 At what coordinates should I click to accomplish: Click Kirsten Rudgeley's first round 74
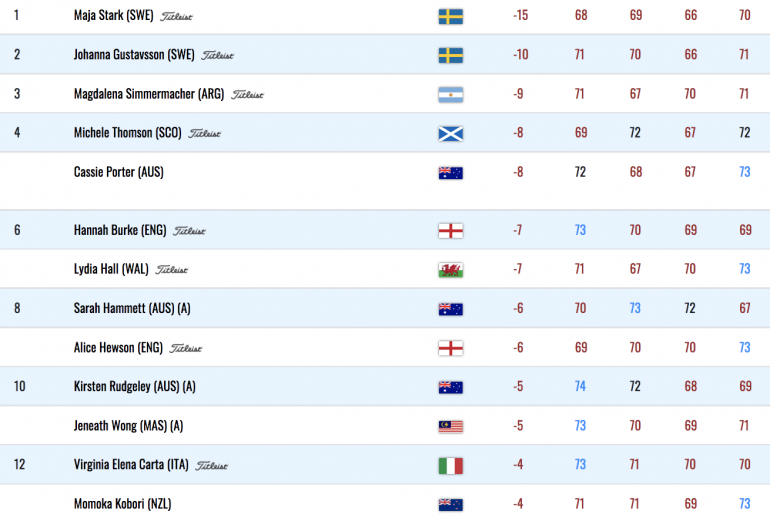580,386
